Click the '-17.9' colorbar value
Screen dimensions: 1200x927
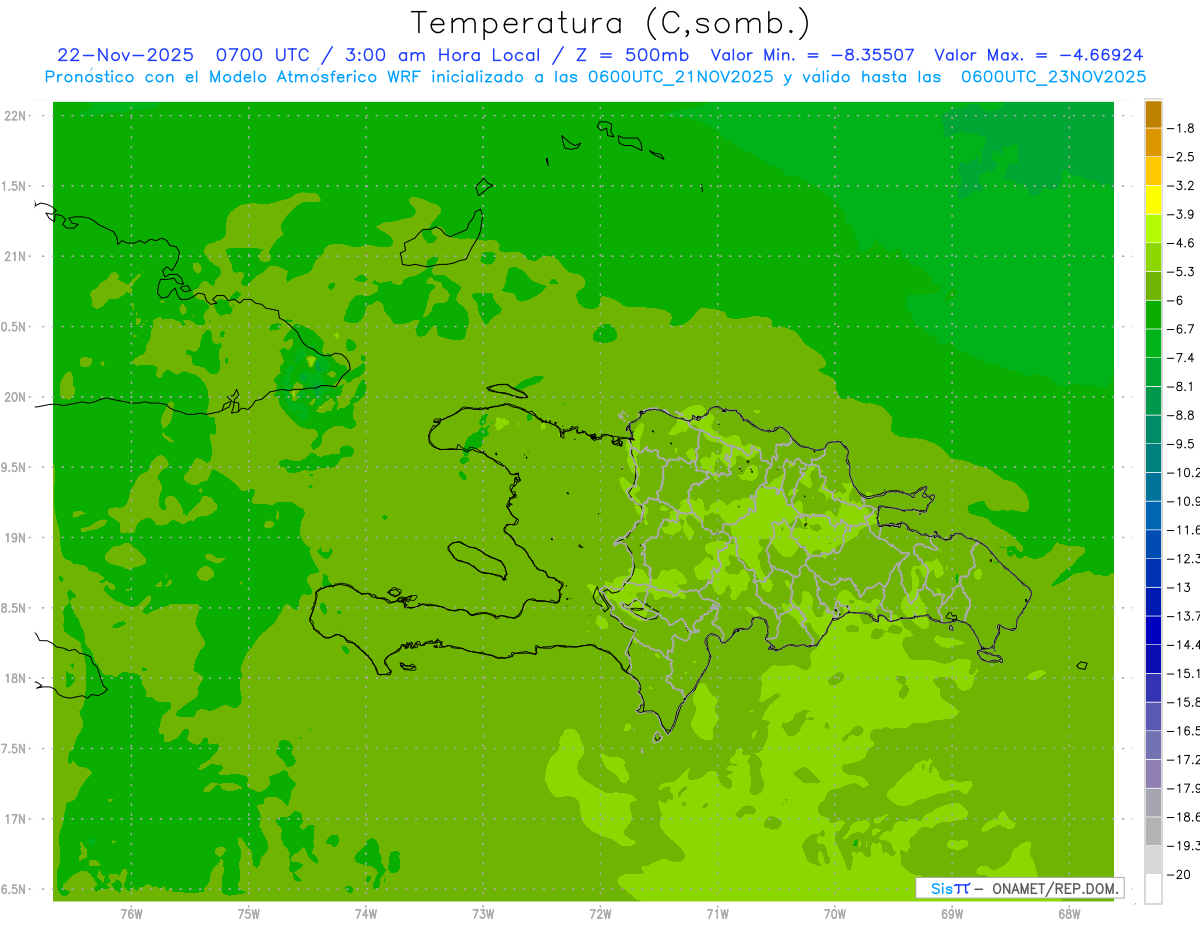(x=1185, y=789)
